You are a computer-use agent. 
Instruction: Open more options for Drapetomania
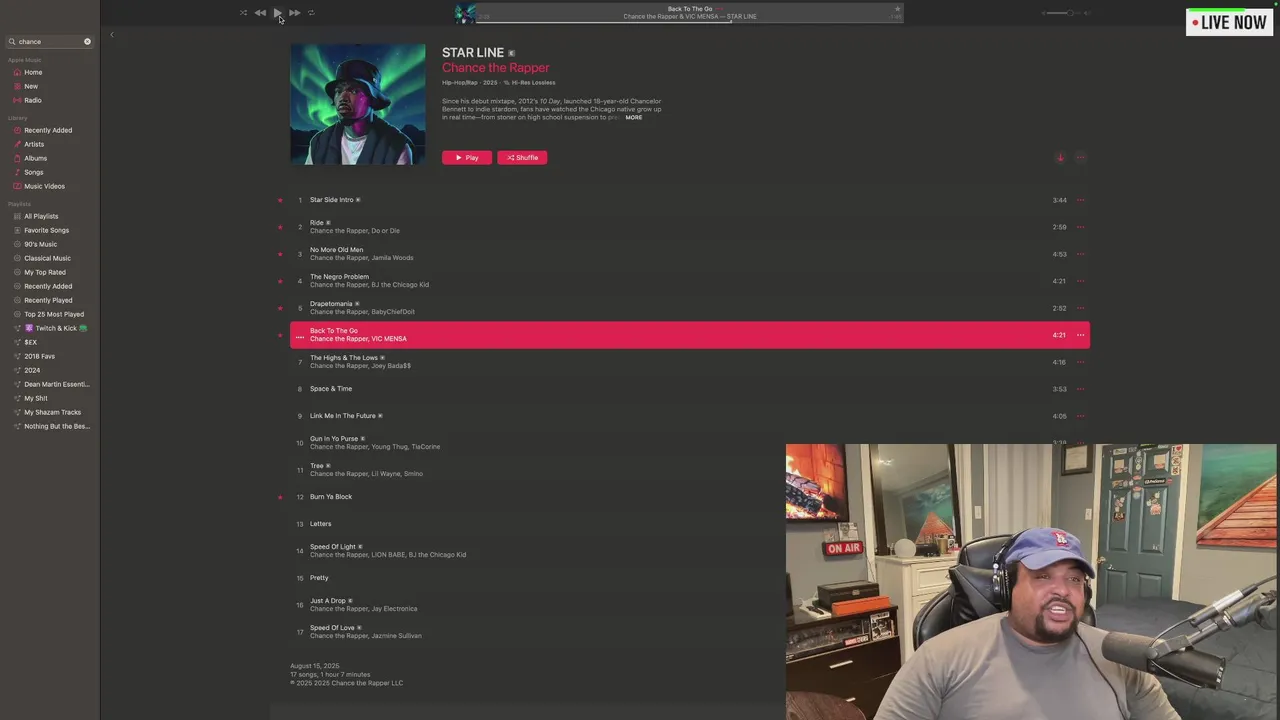pyautogui.click(x=1080, y=308)
